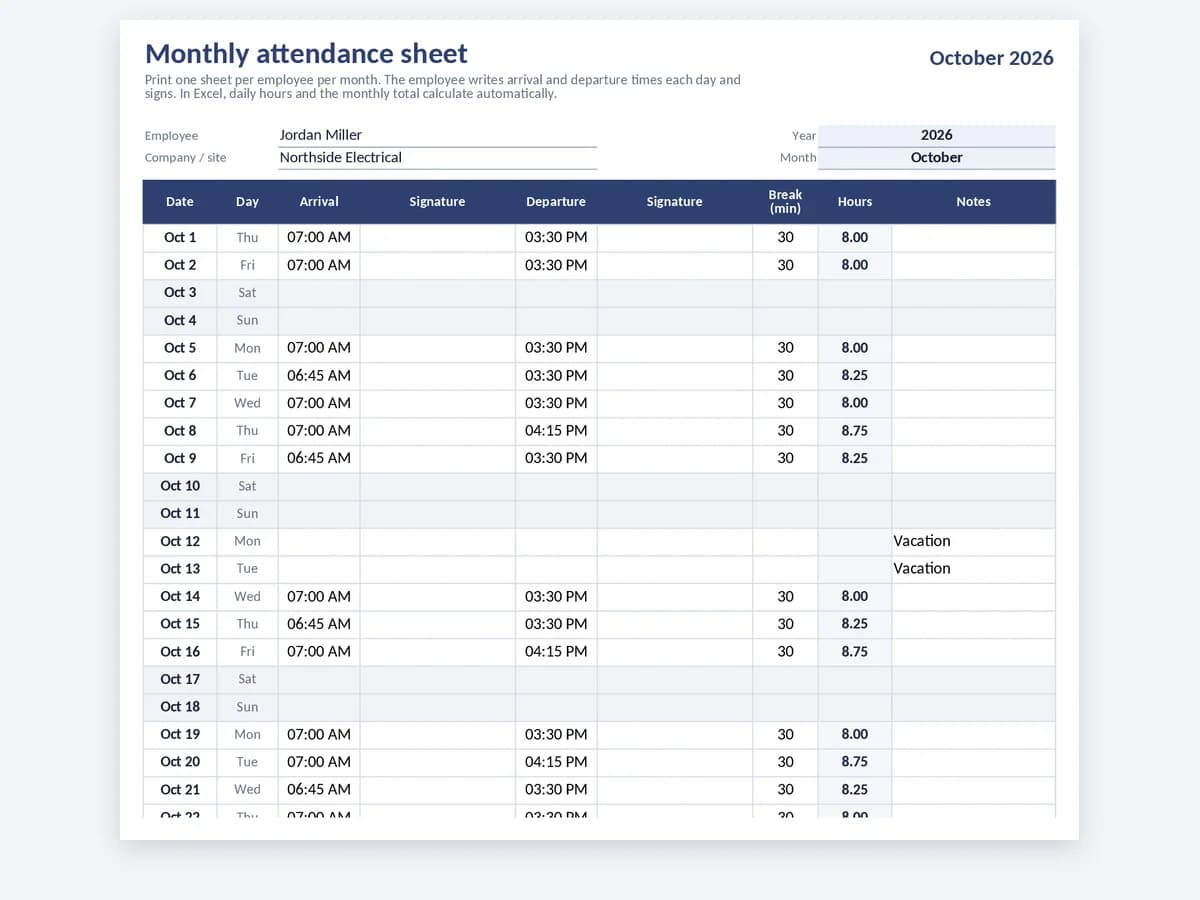The image size is (1200, 900).
Task: Click the Oct 1 arrival Signature cell
Action: tap(437, 238)
